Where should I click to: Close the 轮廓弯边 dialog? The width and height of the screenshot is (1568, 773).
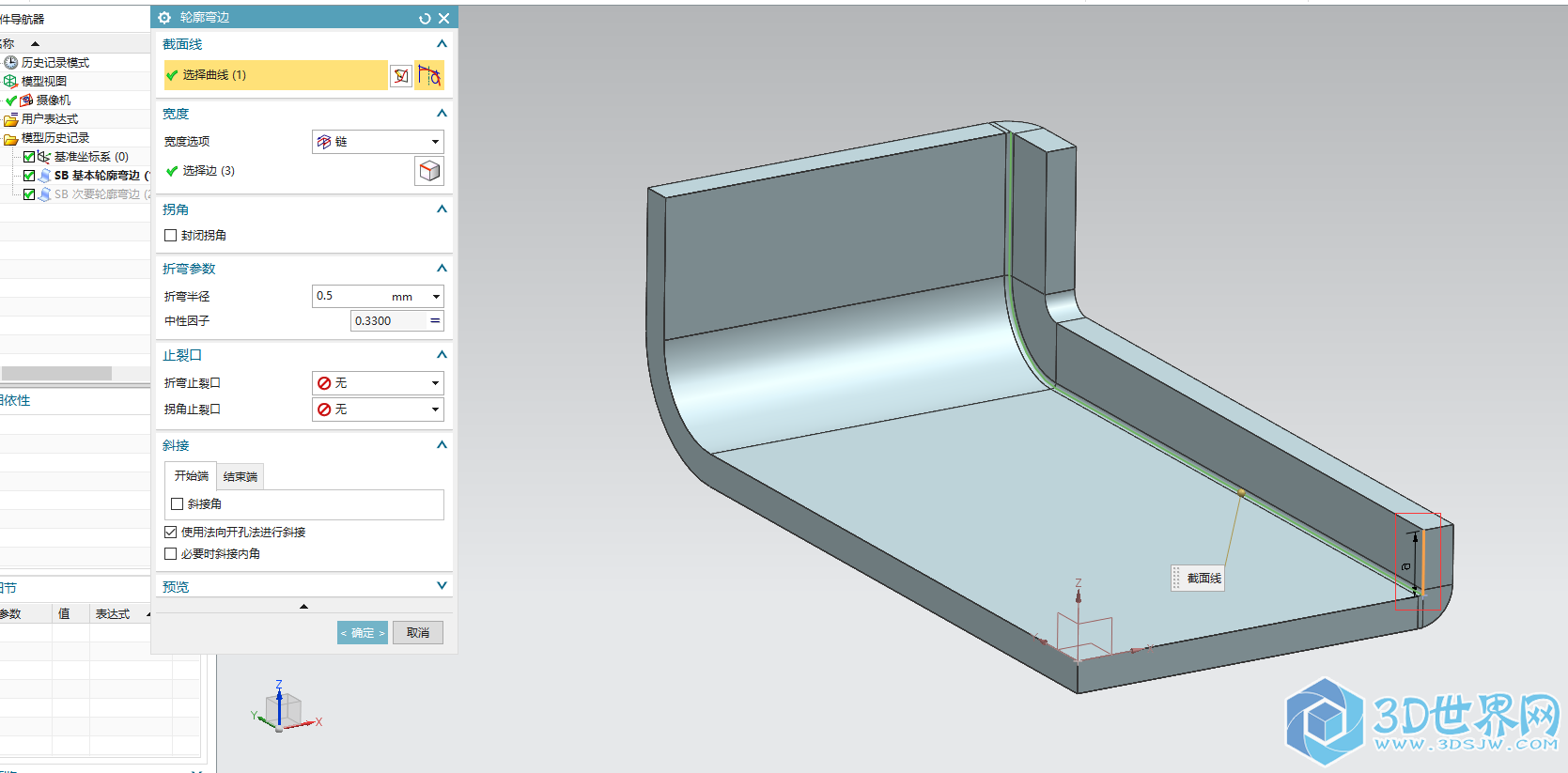click(444, 18)
